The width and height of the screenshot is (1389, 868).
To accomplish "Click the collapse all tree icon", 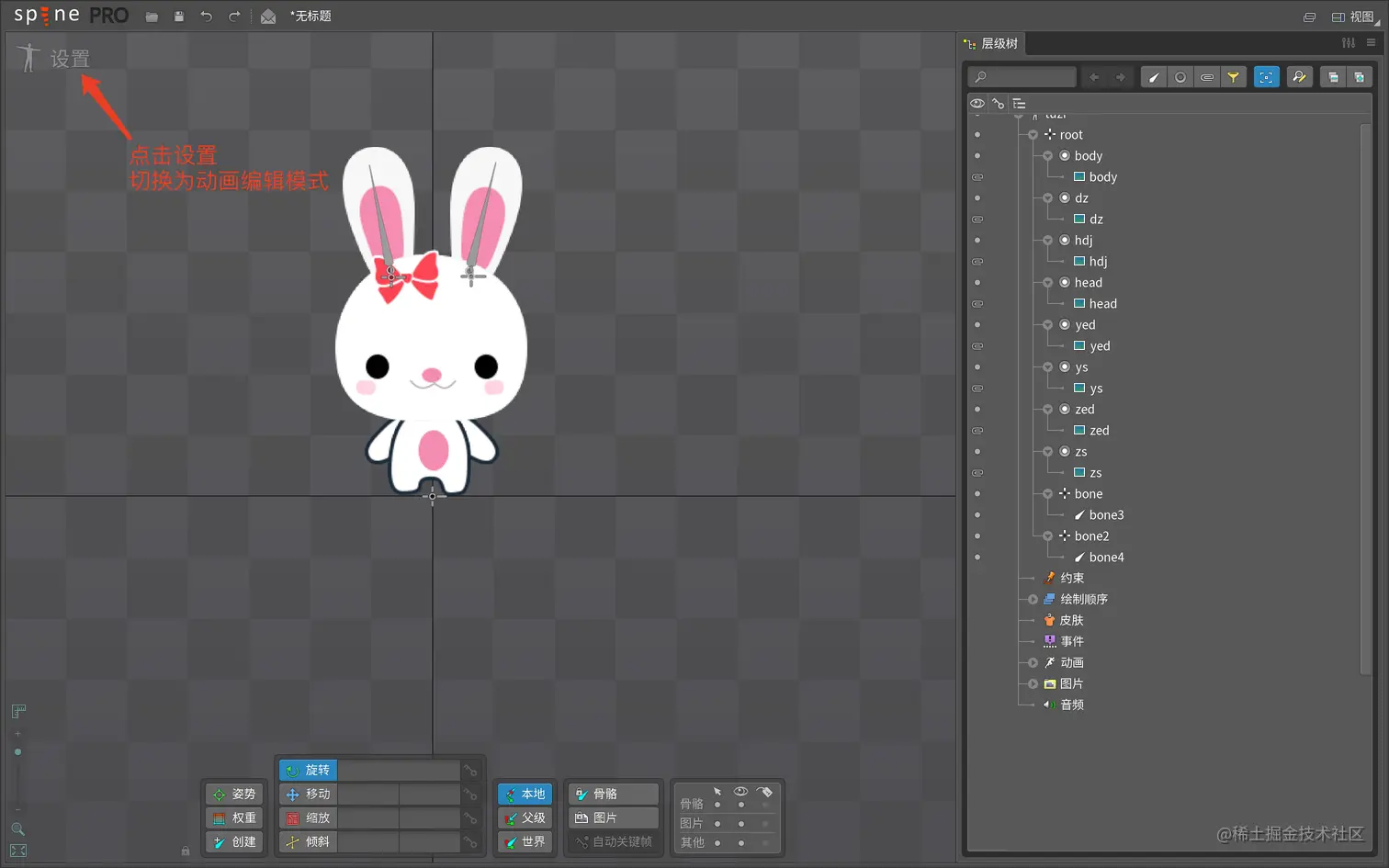I will [1333, 77].
